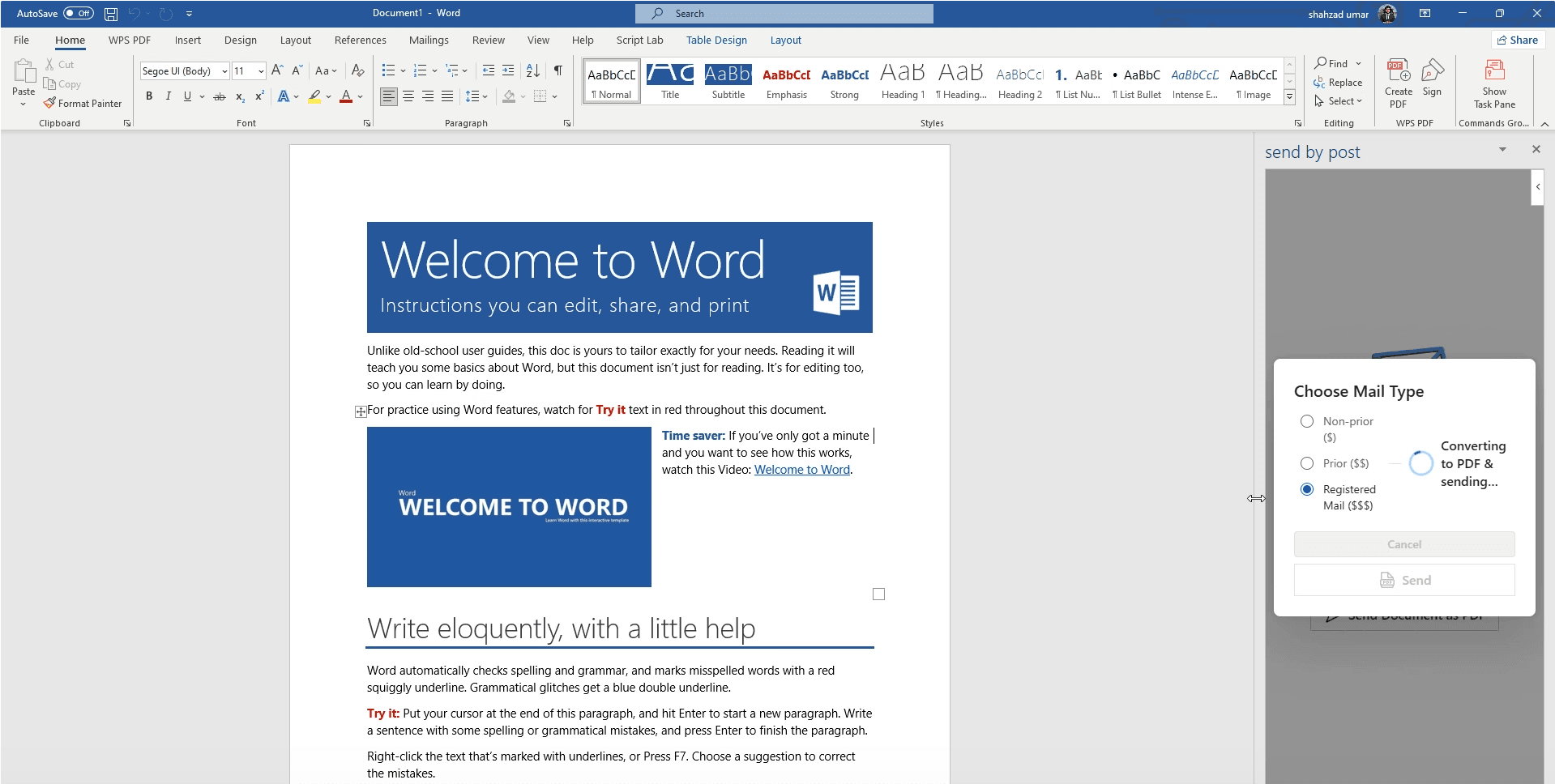Apply Subscript formatting

(x=240, y=96)
